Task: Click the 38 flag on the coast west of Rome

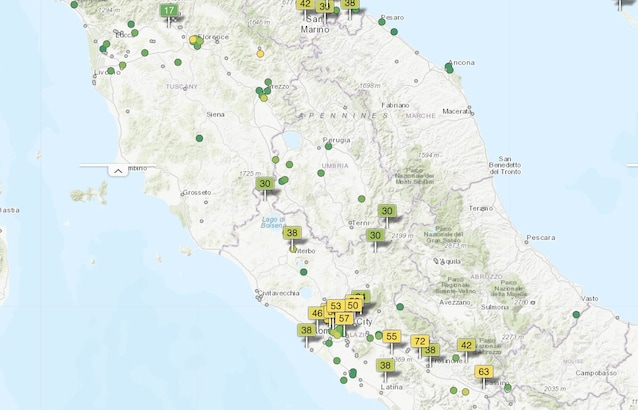Action: [x=306, y=330]
